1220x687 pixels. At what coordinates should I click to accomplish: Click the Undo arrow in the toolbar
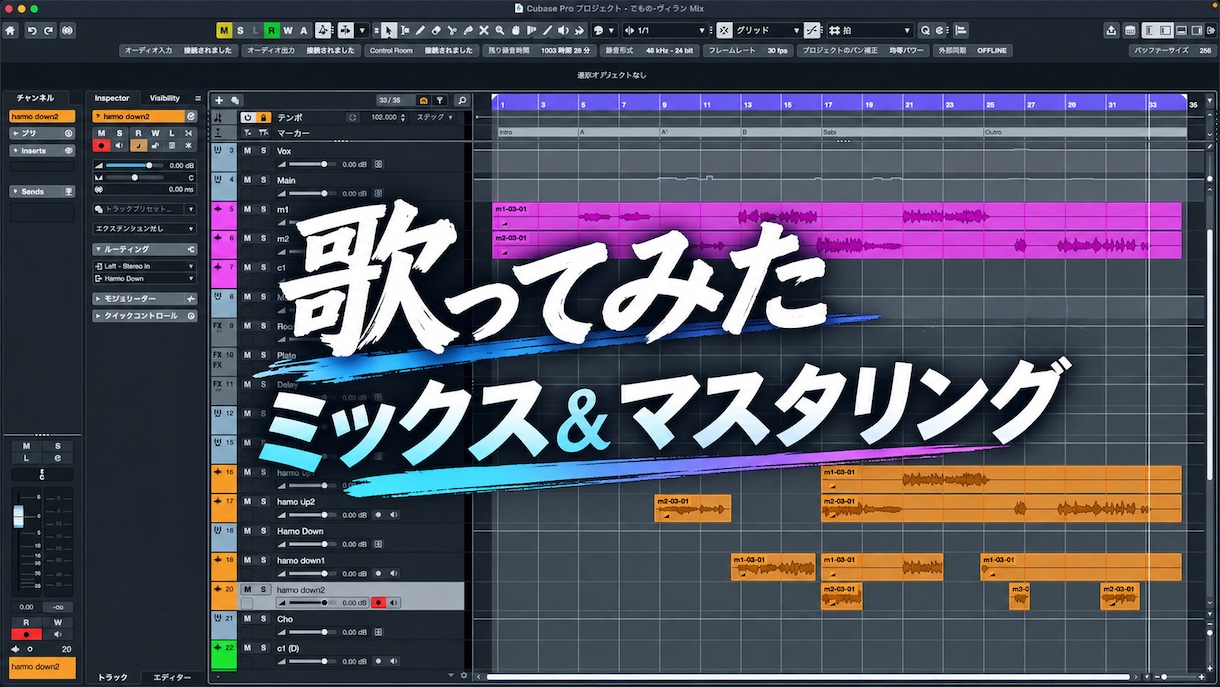pyautogui.click(x=32, y=31)
